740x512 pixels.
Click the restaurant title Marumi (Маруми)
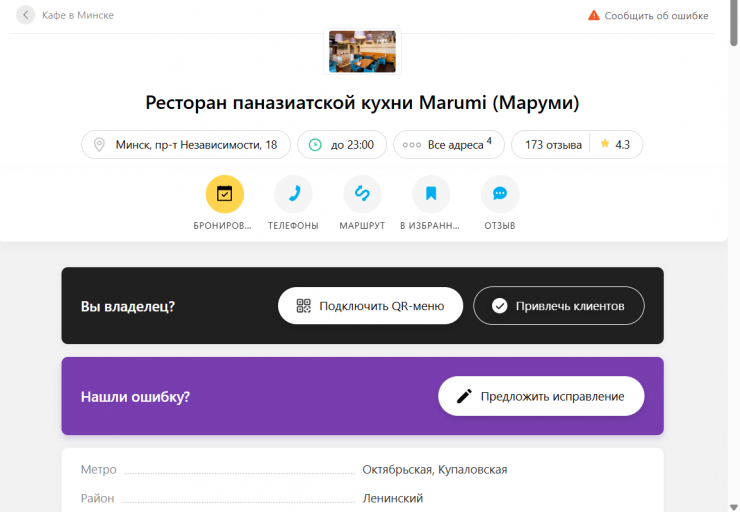[x=362, y=102]
